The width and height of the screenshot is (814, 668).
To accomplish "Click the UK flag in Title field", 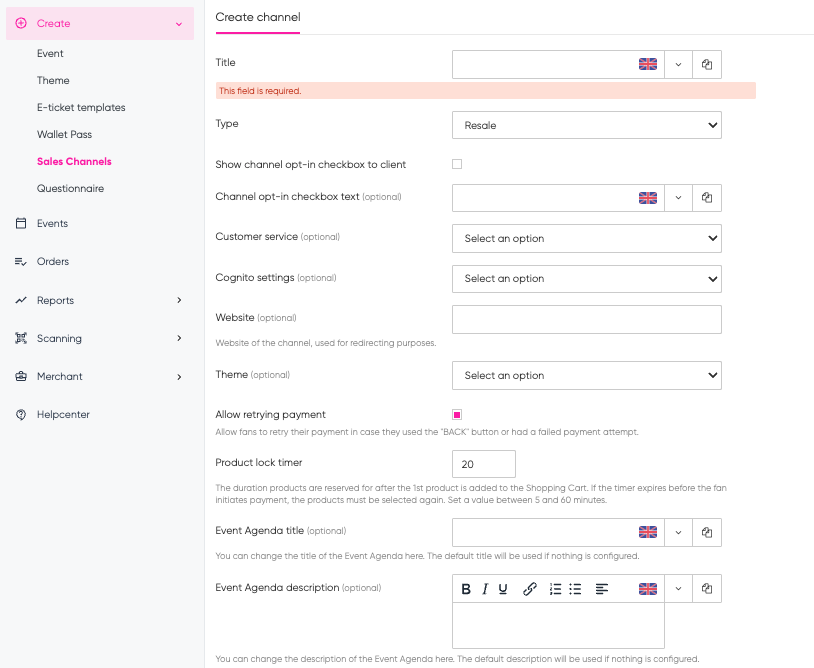I will pos(648,64).
